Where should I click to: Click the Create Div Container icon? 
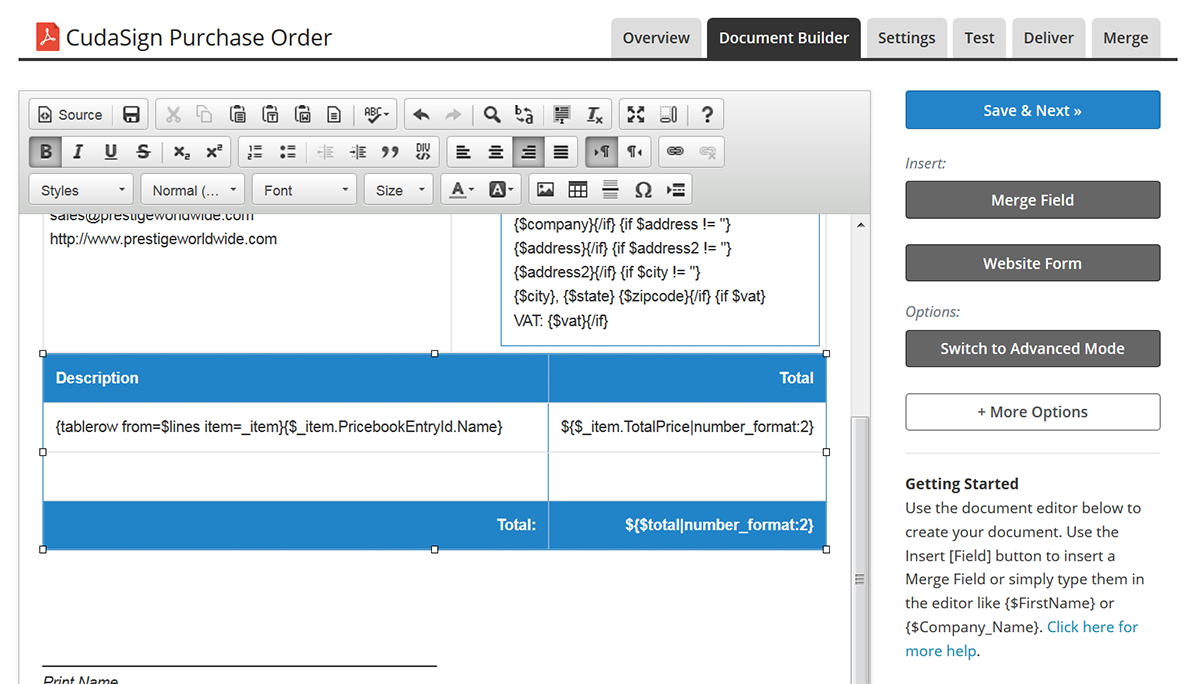(x=423, y=152)
